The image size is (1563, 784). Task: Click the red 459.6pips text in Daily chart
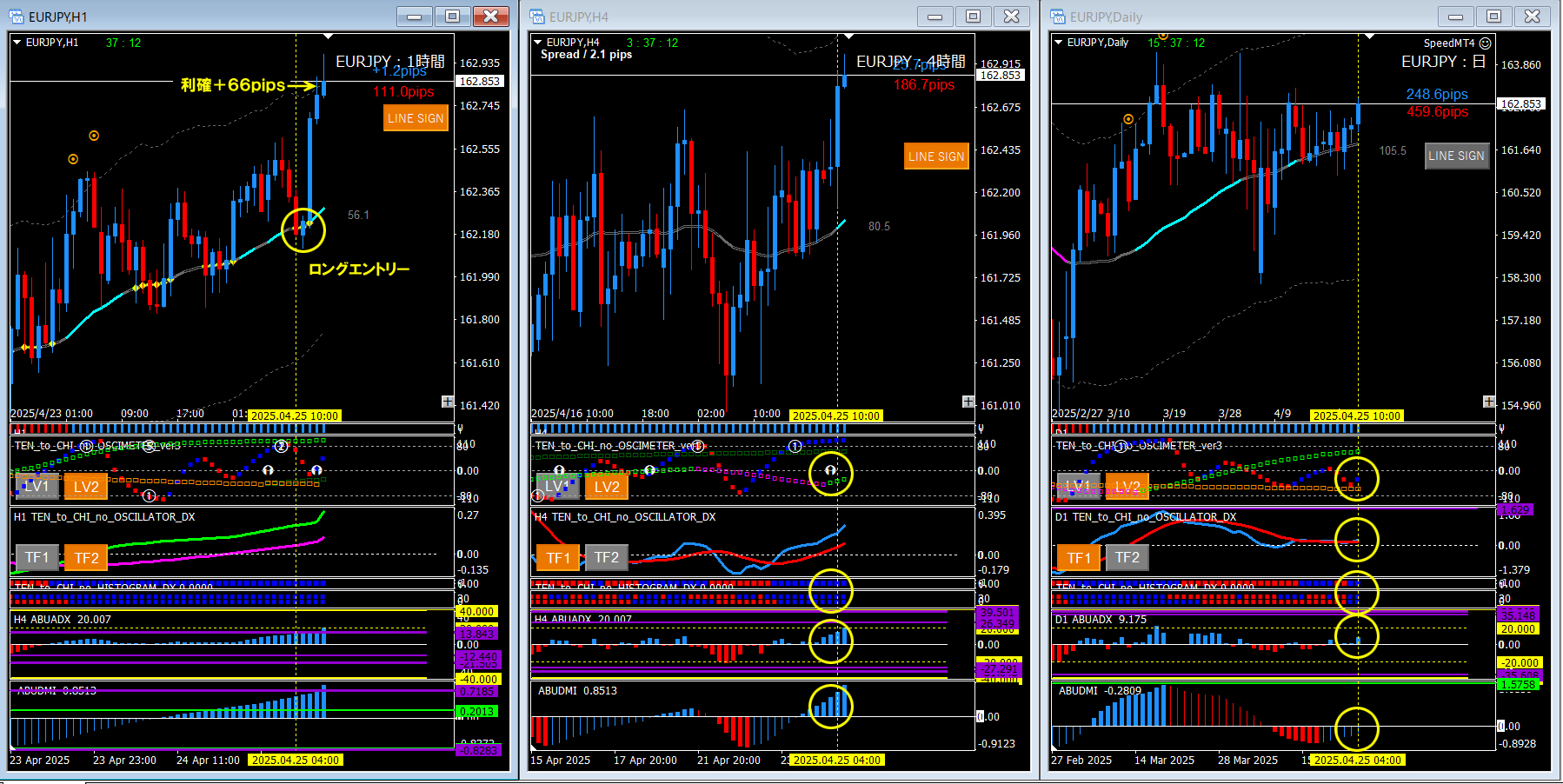tap(1438, 112)
